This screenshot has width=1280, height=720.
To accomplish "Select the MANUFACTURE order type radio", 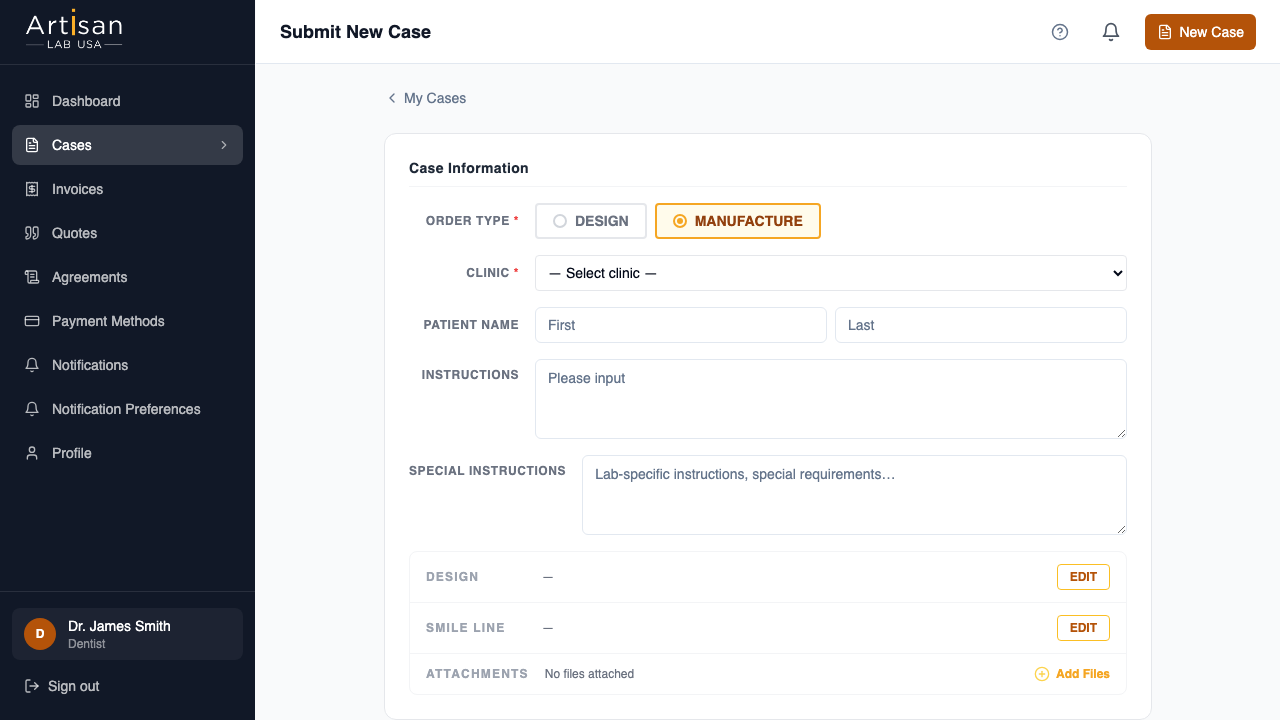I will click(738, 221).
